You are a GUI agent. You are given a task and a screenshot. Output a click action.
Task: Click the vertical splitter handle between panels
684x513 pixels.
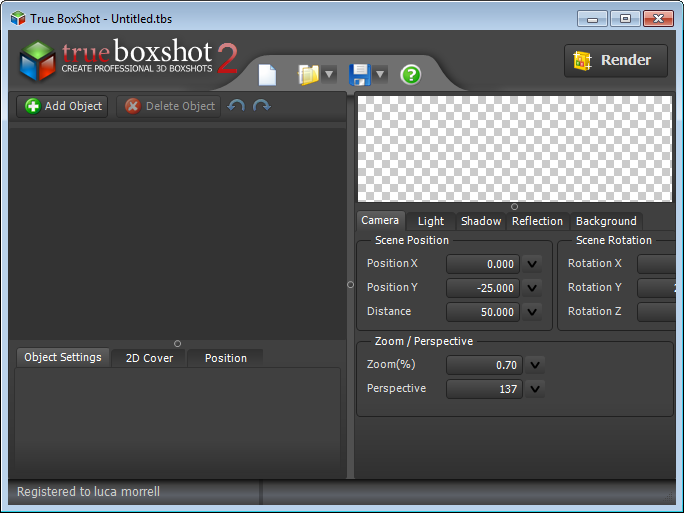pyautogui.click(x=350, y=284)
